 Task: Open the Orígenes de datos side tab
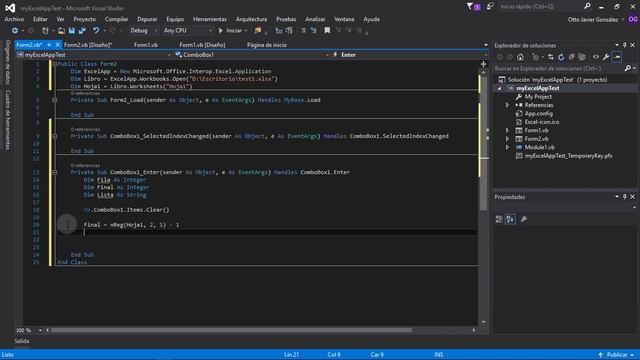pyautogui.click(x=7, y=62)
